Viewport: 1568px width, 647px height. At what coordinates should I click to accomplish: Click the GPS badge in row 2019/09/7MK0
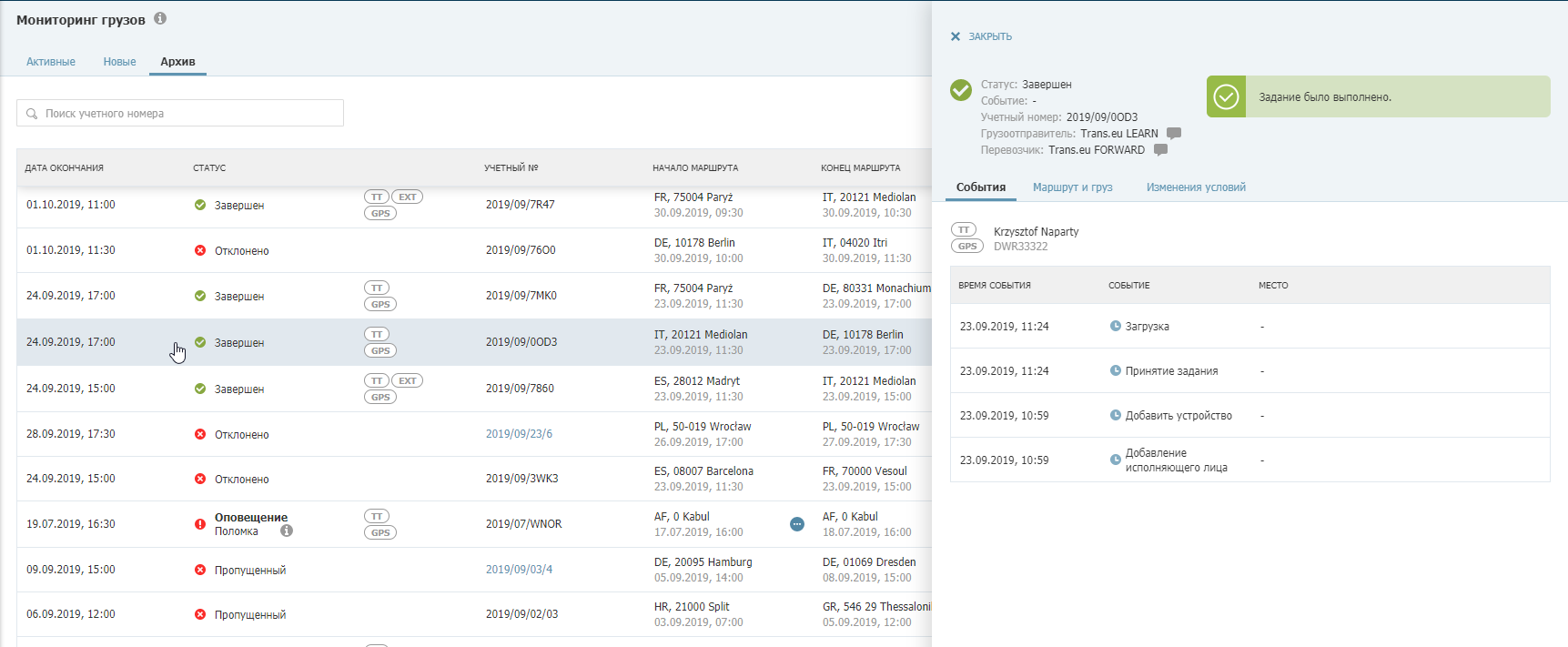click(380, 304)
